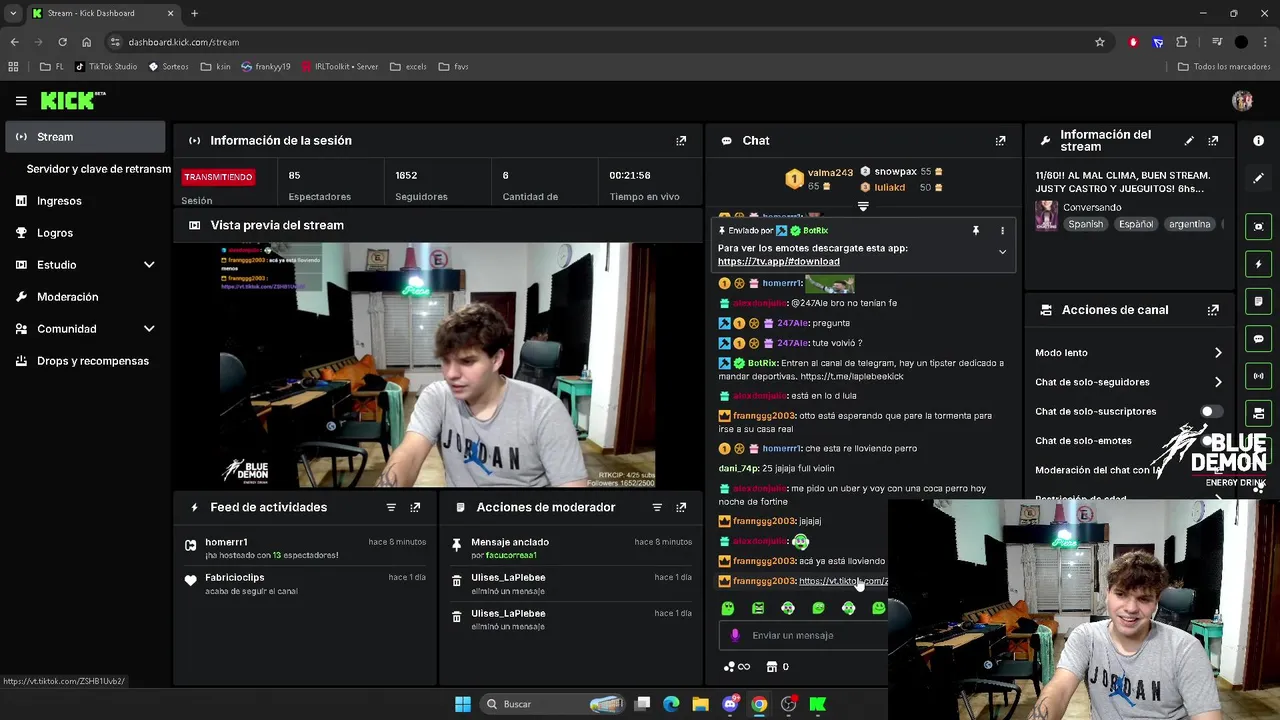The height and width of the screenshot is (720, 1280).
Task: Click the browser address bar
Action: [600, 42]
